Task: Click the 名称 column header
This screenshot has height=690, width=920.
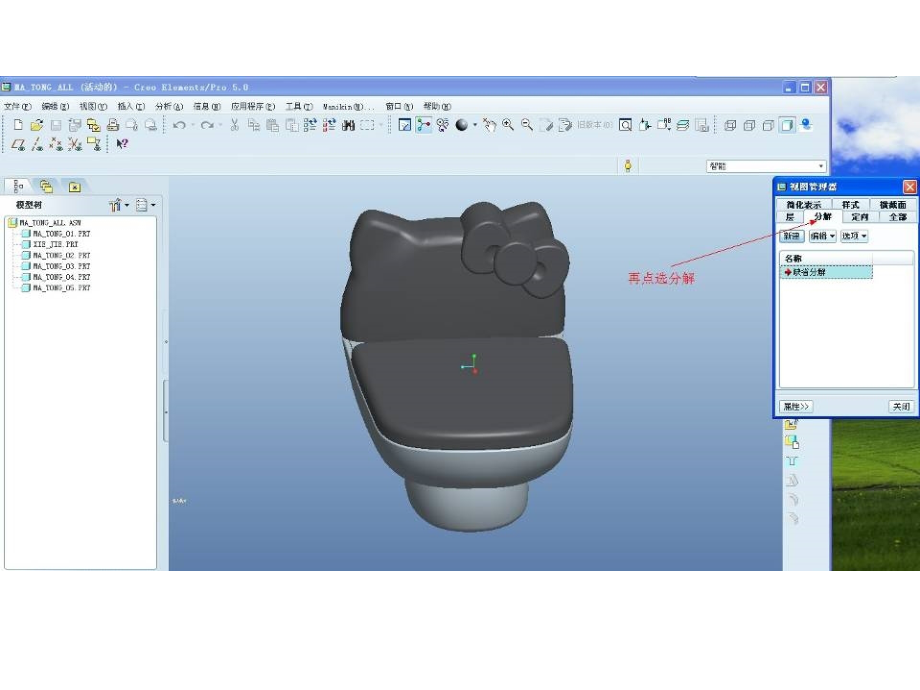Action: [826, 258]
